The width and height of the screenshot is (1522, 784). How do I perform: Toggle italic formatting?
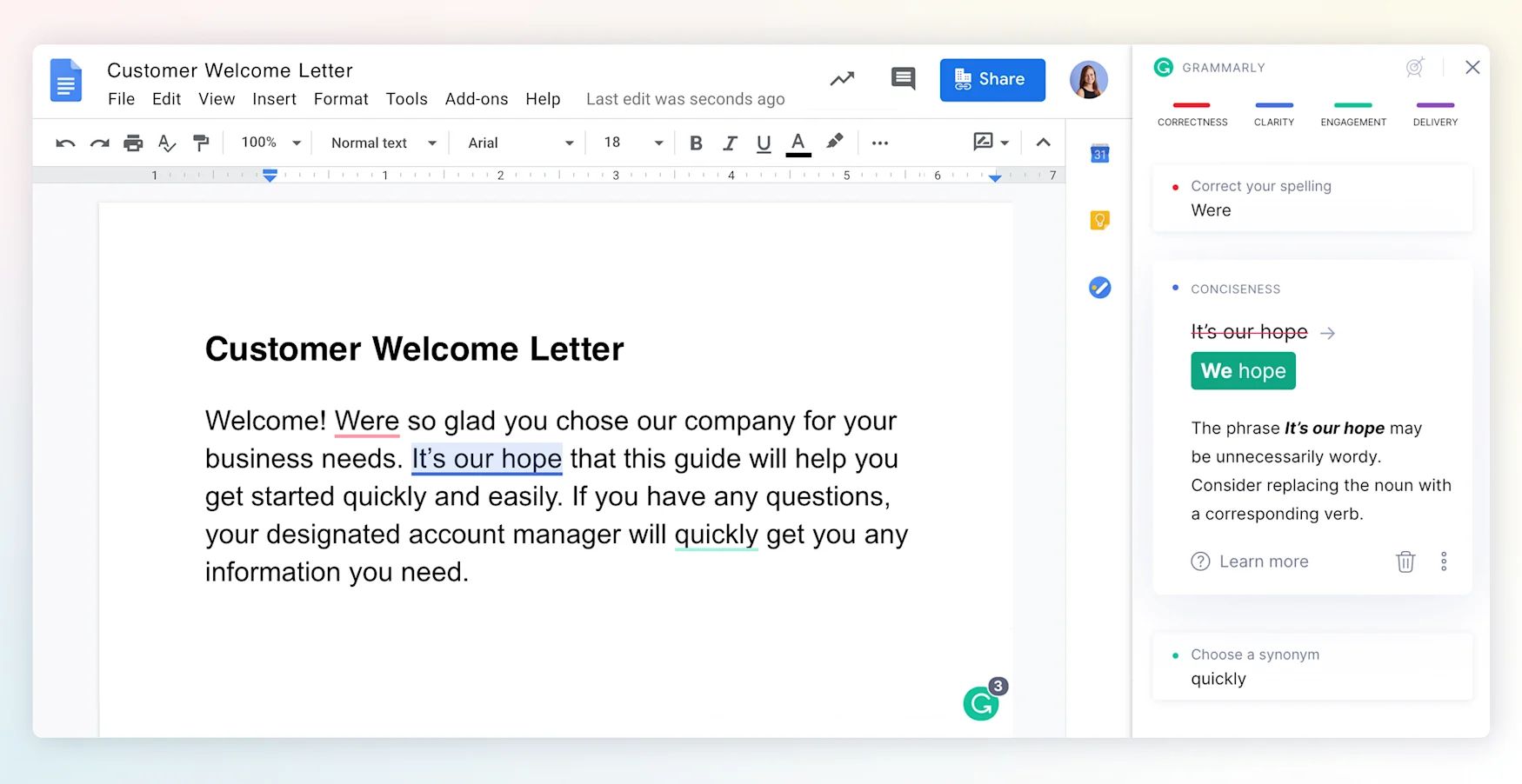(x=730, y=143)
